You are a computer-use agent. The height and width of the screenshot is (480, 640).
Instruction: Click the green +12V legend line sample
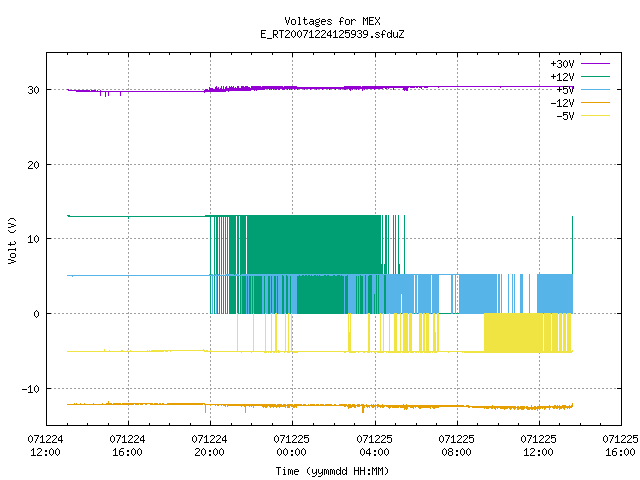coord(596,76)
